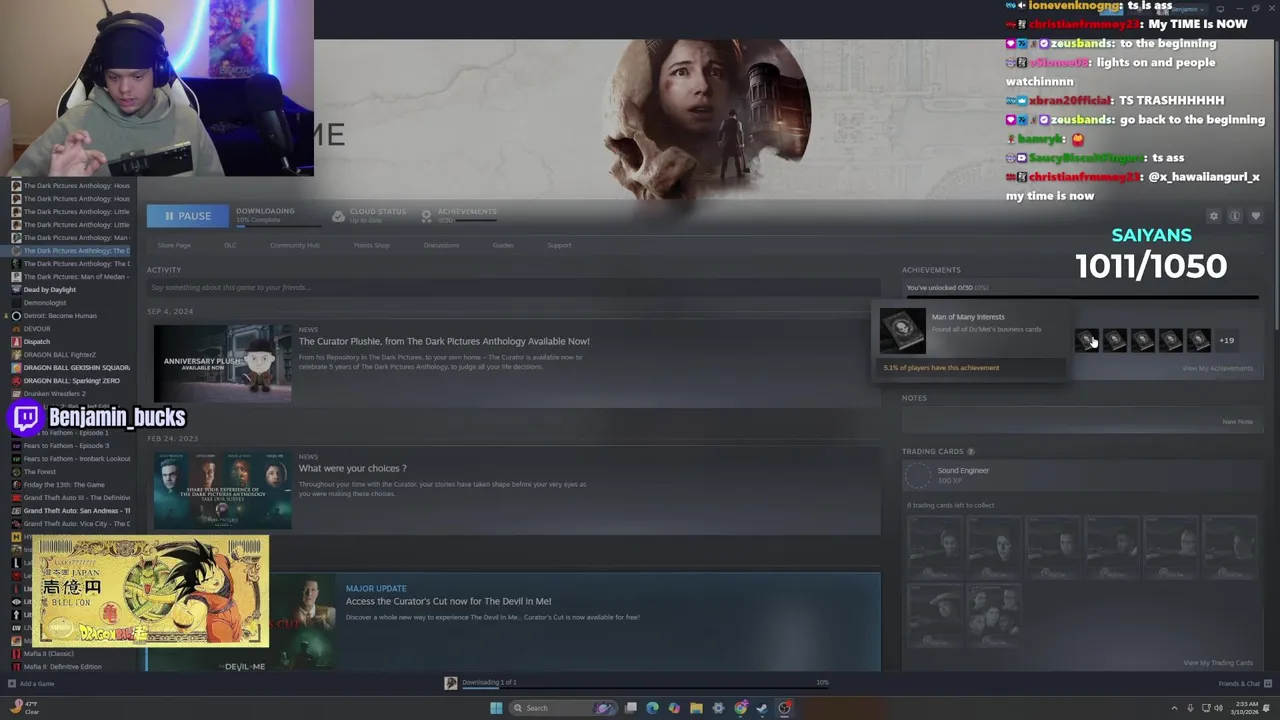Select The Dark Pictures: Man of Medan

75,277
